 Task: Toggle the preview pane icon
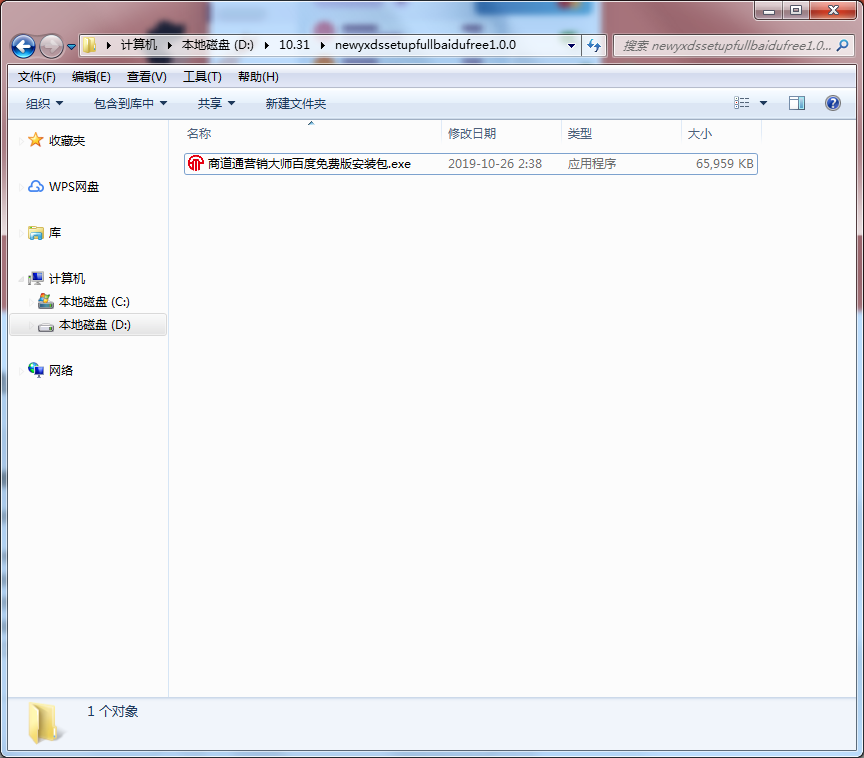[797, 103]
